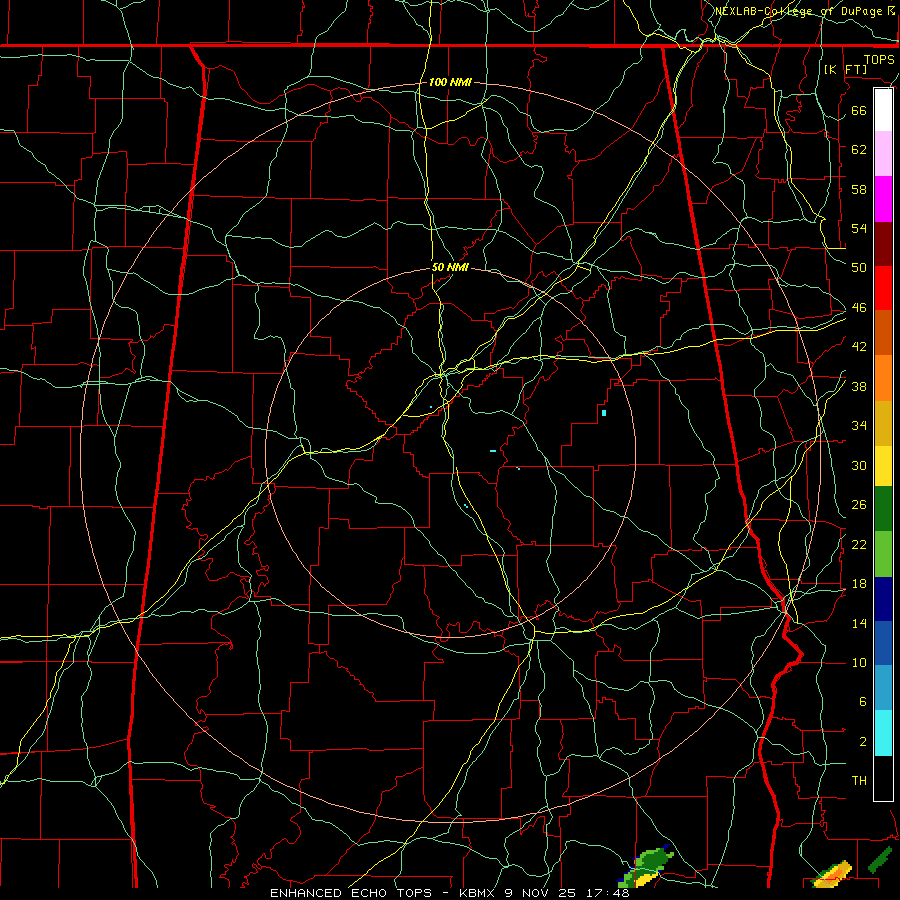Screen dimensions: 900x900
Task: Click the magenta 58 kft legend swatch
Action: 883,199
